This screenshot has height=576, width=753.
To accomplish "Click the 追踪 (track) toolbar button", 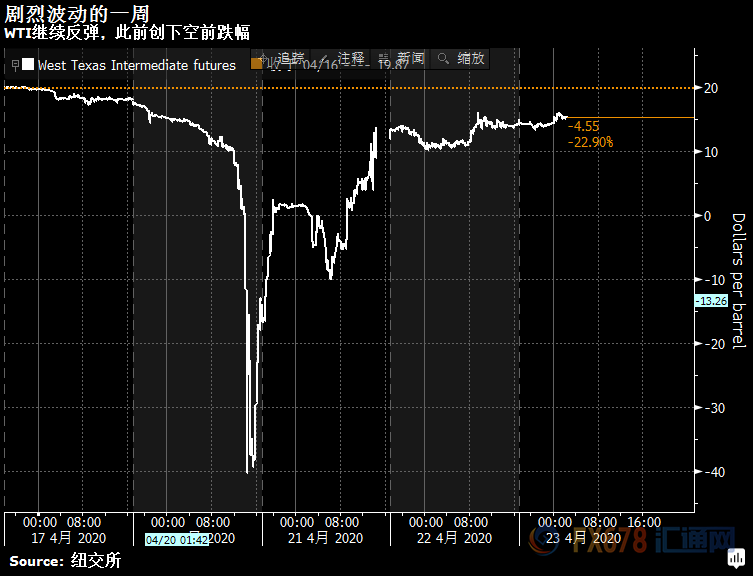I will click(281, 59).
